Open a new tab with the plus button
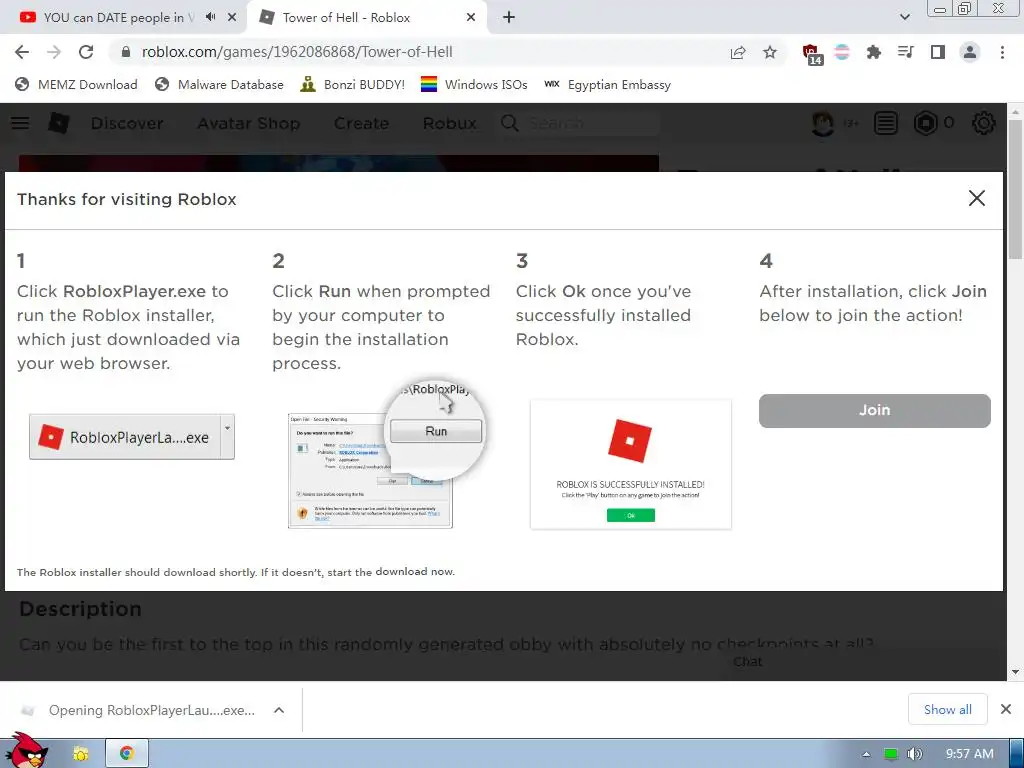The image size is (1024, 768). tap(509, 18)
